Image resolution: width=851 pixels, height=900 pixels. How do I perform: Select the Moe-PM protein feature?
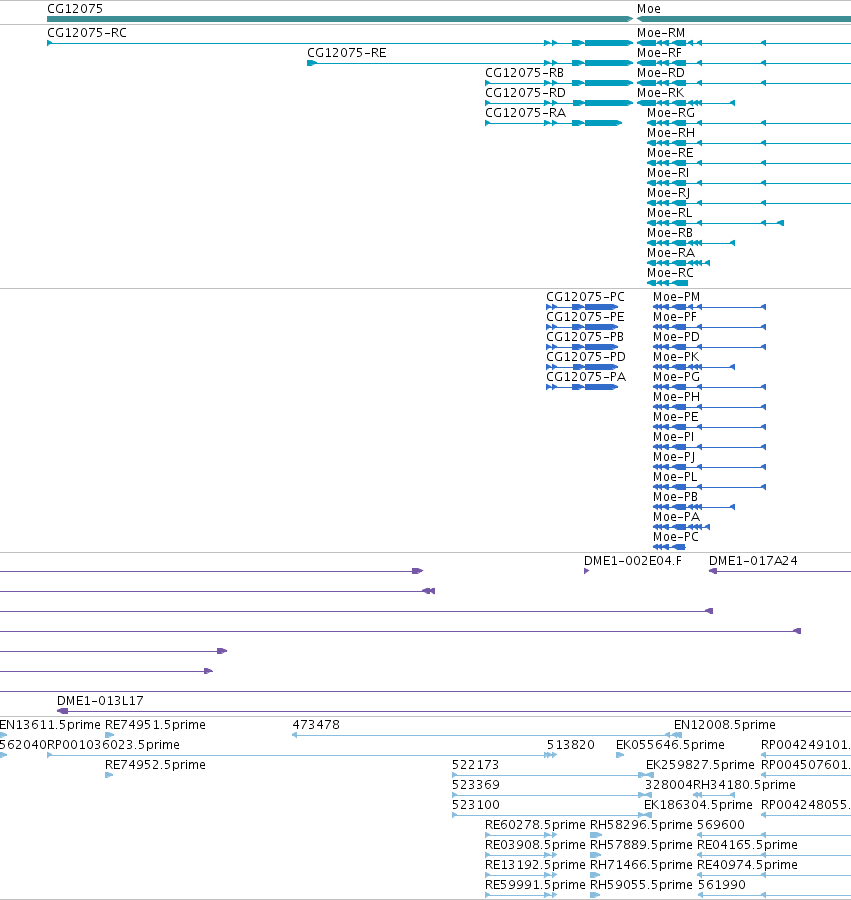(x=676, y=297)
